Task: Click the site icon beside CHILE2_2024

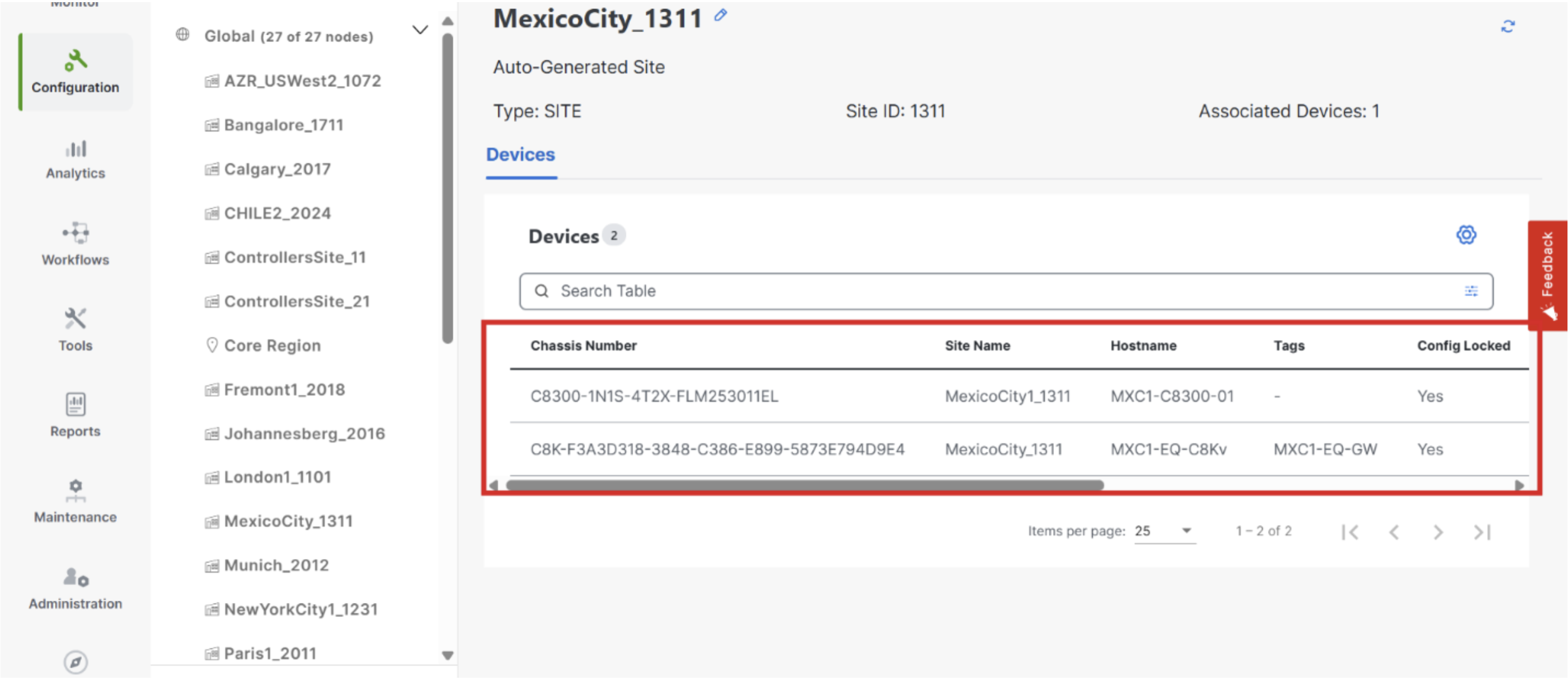Action: (212, 214)
